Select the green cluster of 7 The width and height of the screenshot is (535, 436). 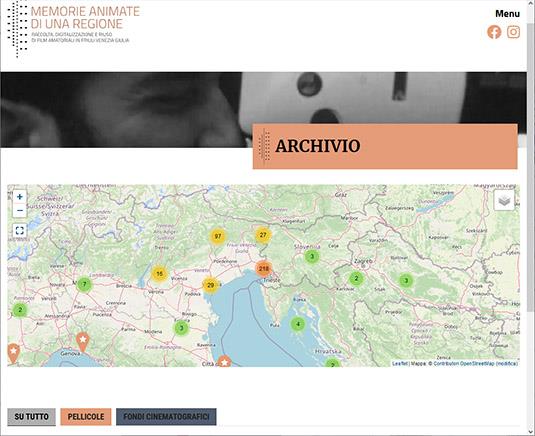coord(84,284)
